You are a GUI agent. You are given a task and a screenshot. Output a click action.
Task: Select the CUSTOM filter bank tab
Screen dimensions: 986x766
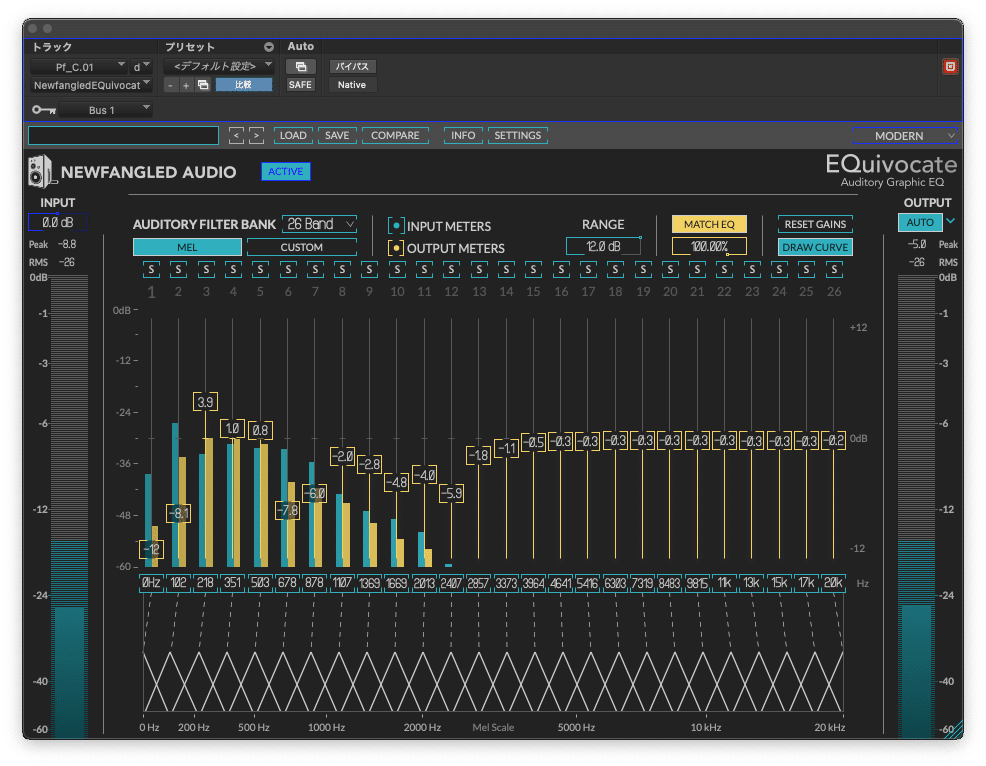(x=302, y=247)
